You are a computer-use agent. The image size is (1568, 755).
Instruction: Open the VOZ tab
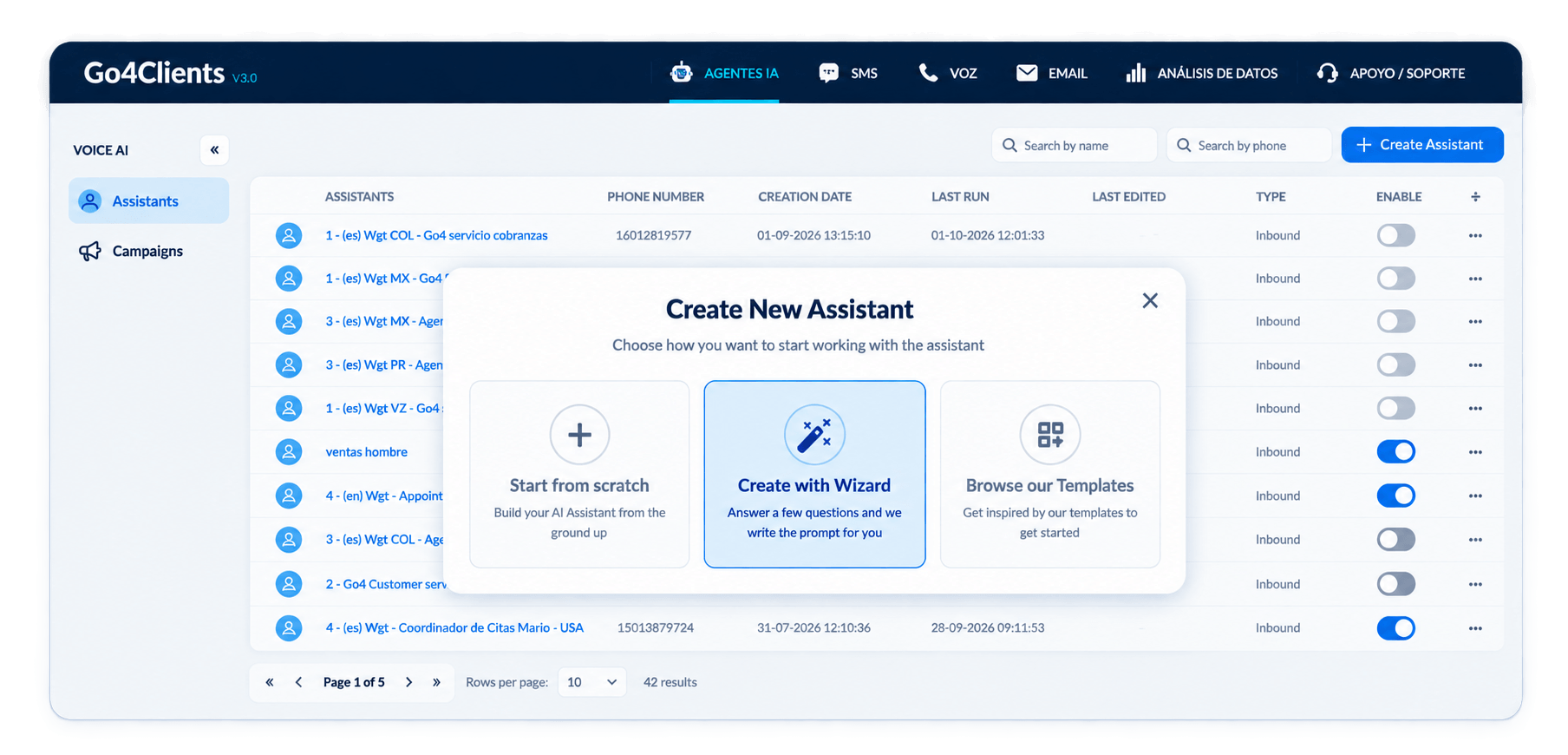click(948, 73)
